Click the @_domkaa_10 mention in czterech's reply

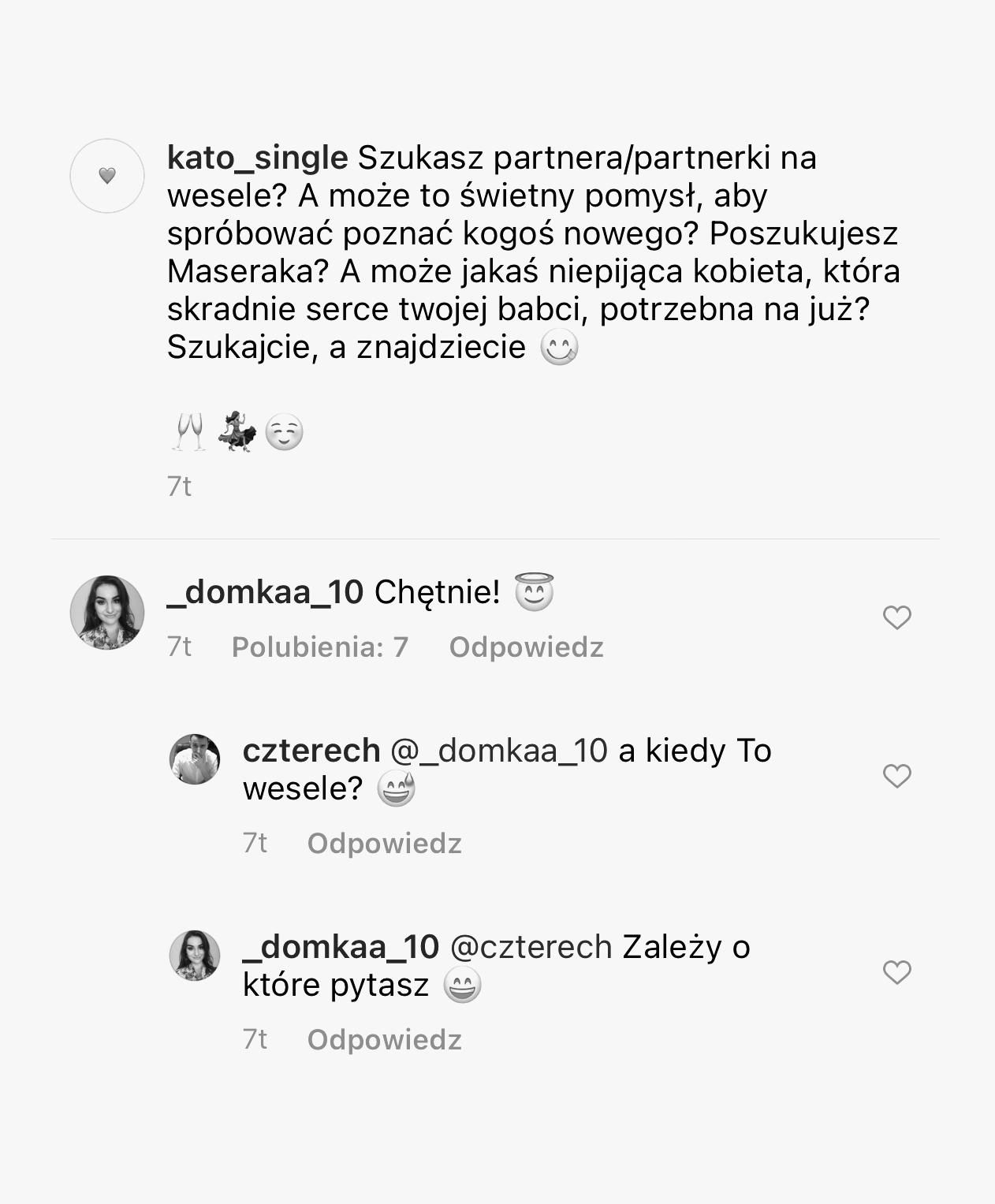click(499, 751)
